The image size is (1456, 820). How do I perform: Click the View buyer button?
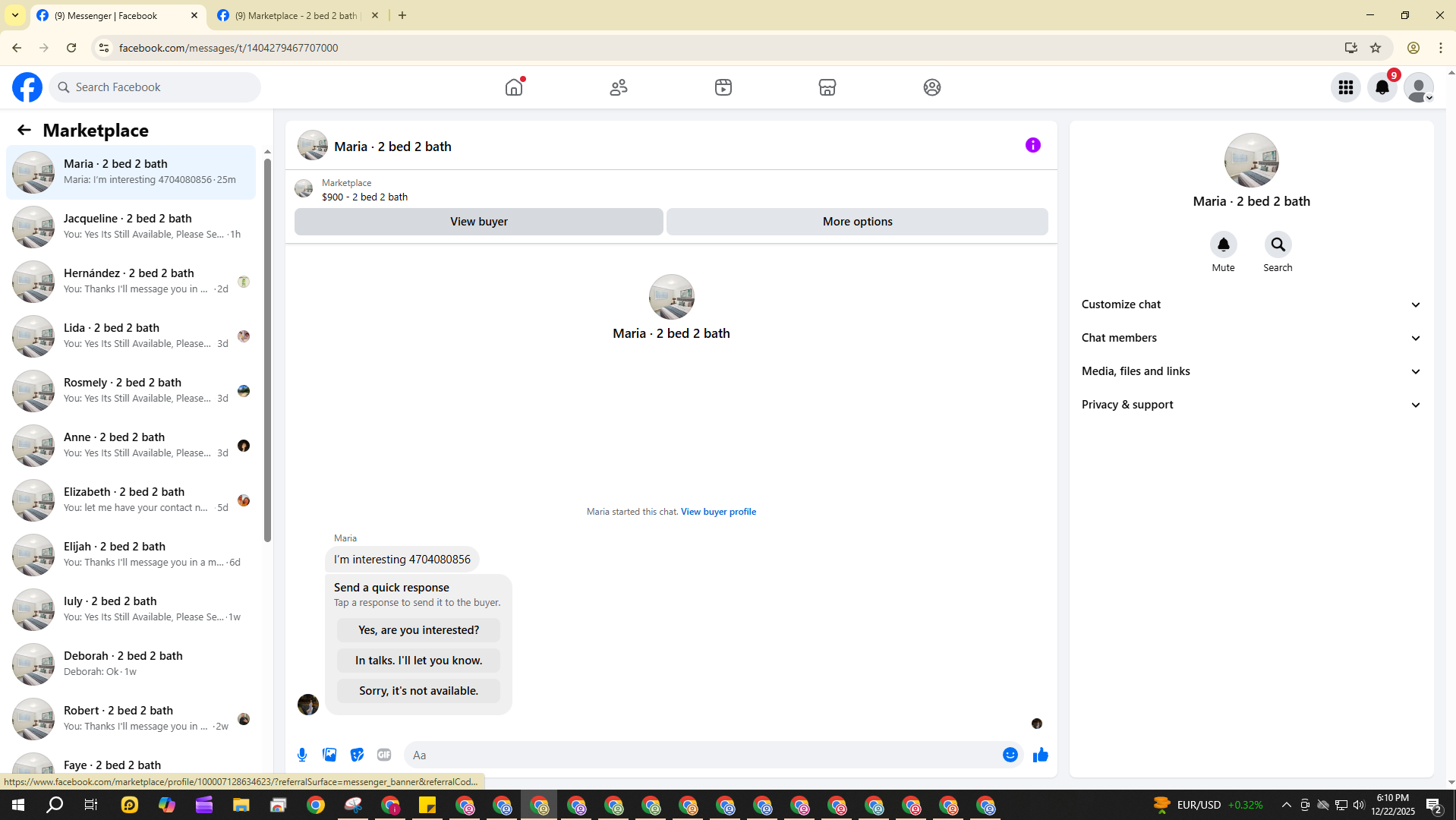pos(479,222)
